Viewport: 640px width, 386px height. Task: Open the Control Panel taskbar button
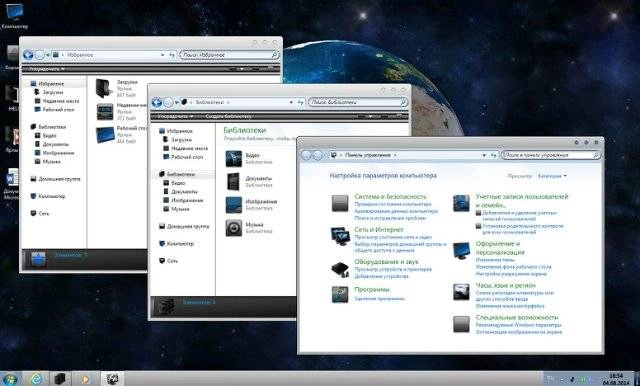coord(112,379)
